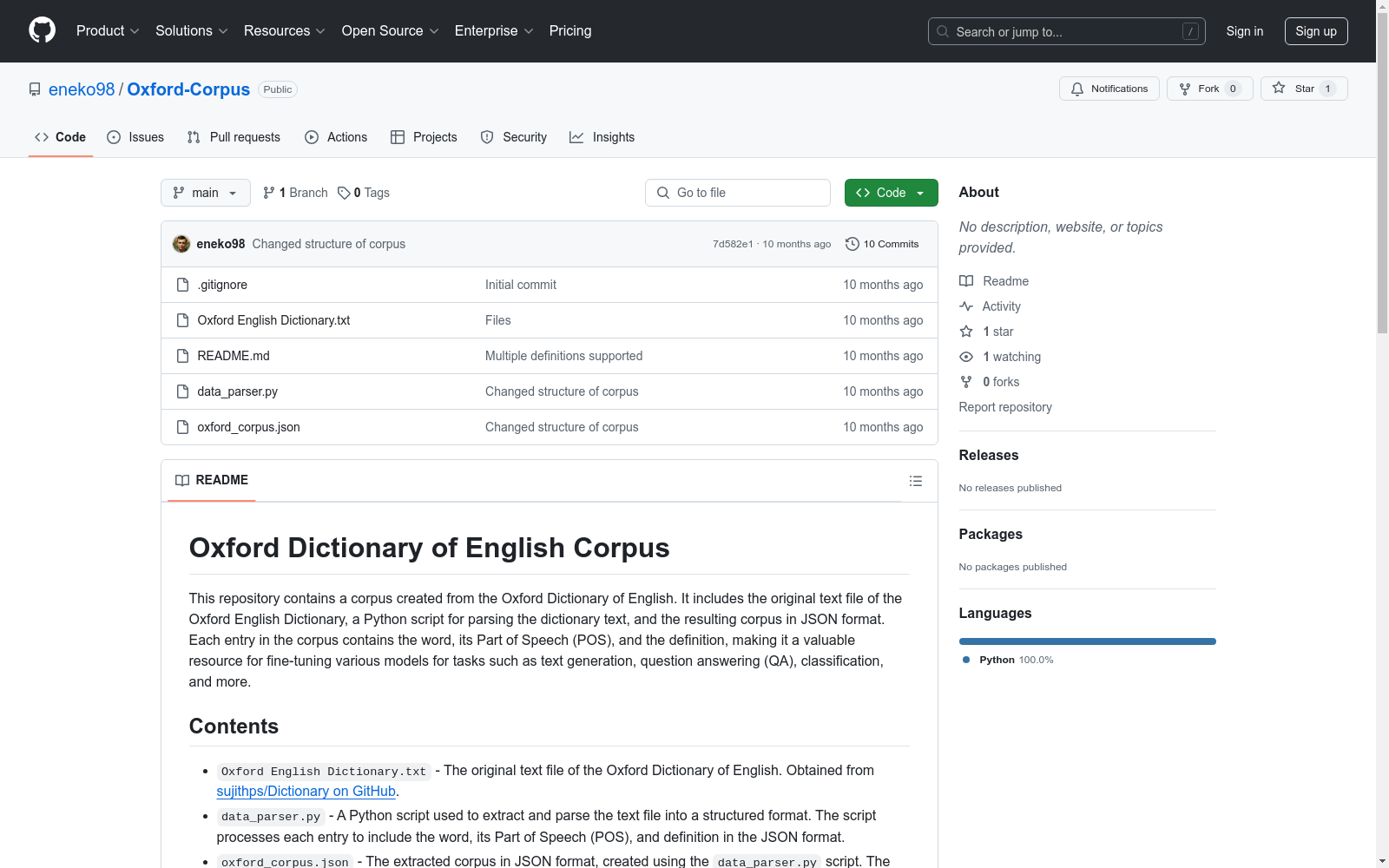This screenshot has height=868, width=1389.
Task: Open the Packages heading link
Action: tap(991, 534)
